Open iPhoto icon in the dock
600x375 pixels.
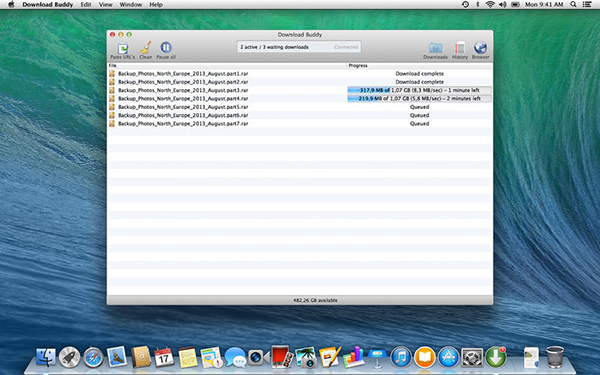pos(306,357)
